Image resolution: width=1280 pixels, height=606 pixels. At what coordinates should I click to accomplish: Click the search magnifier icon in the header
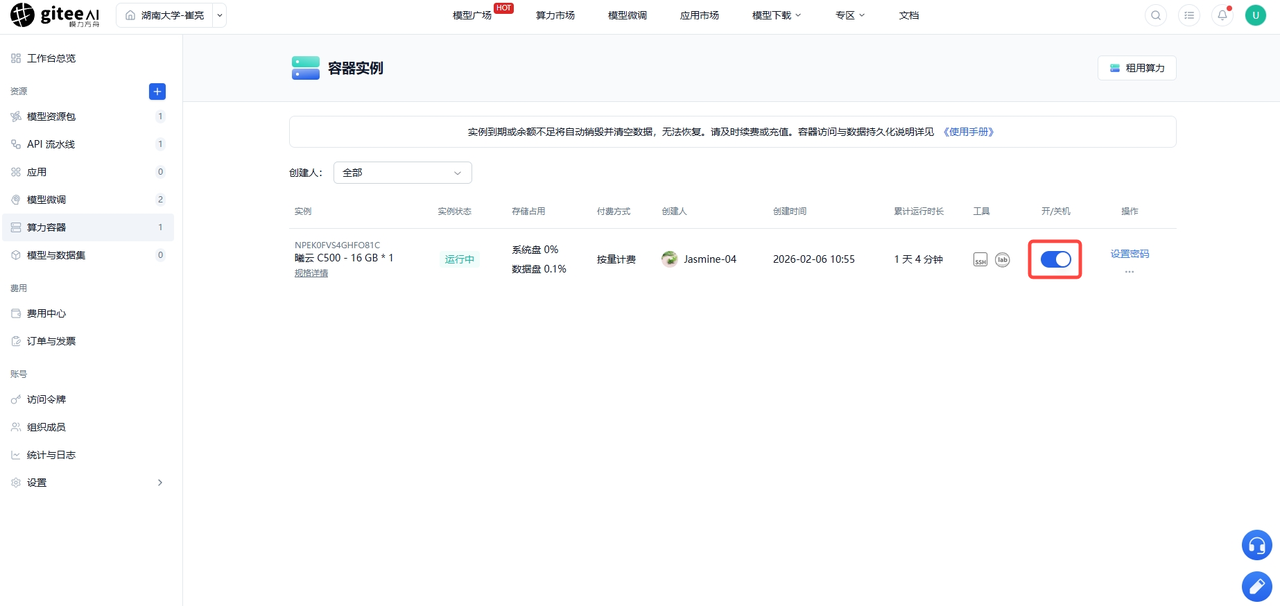(1156, 16)
